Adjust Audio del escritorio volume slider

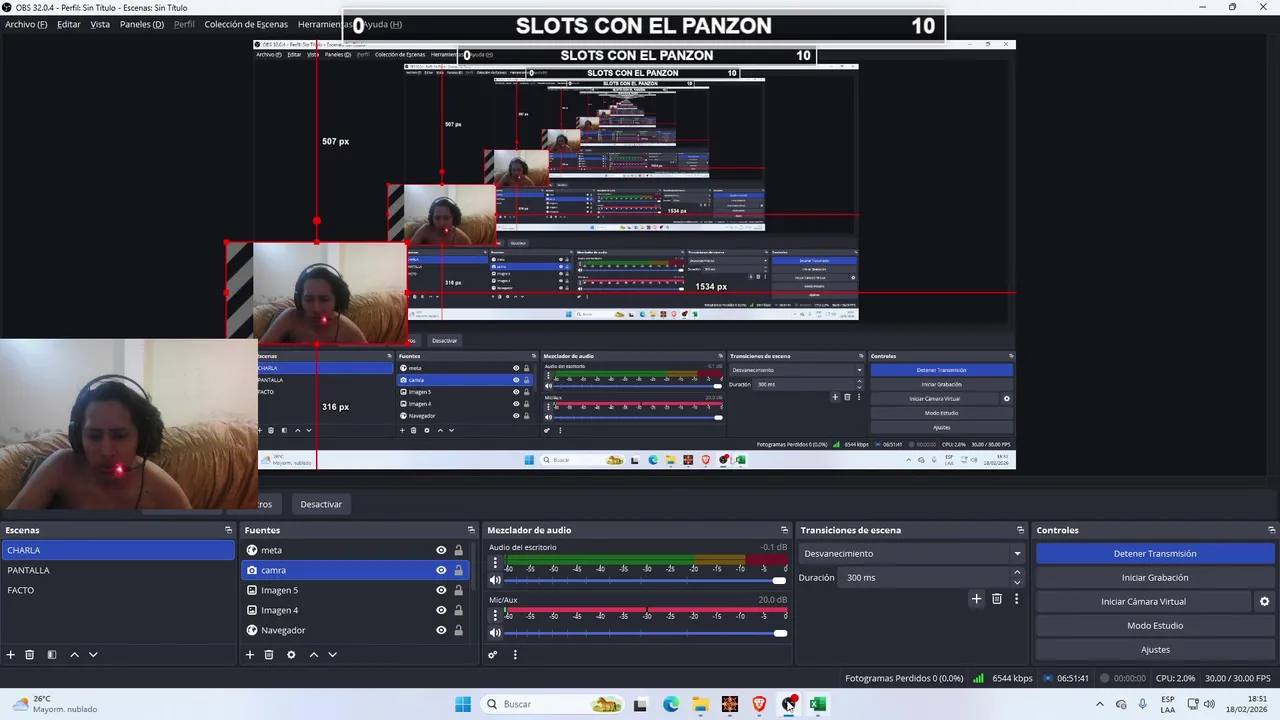[x=646, y=580]
